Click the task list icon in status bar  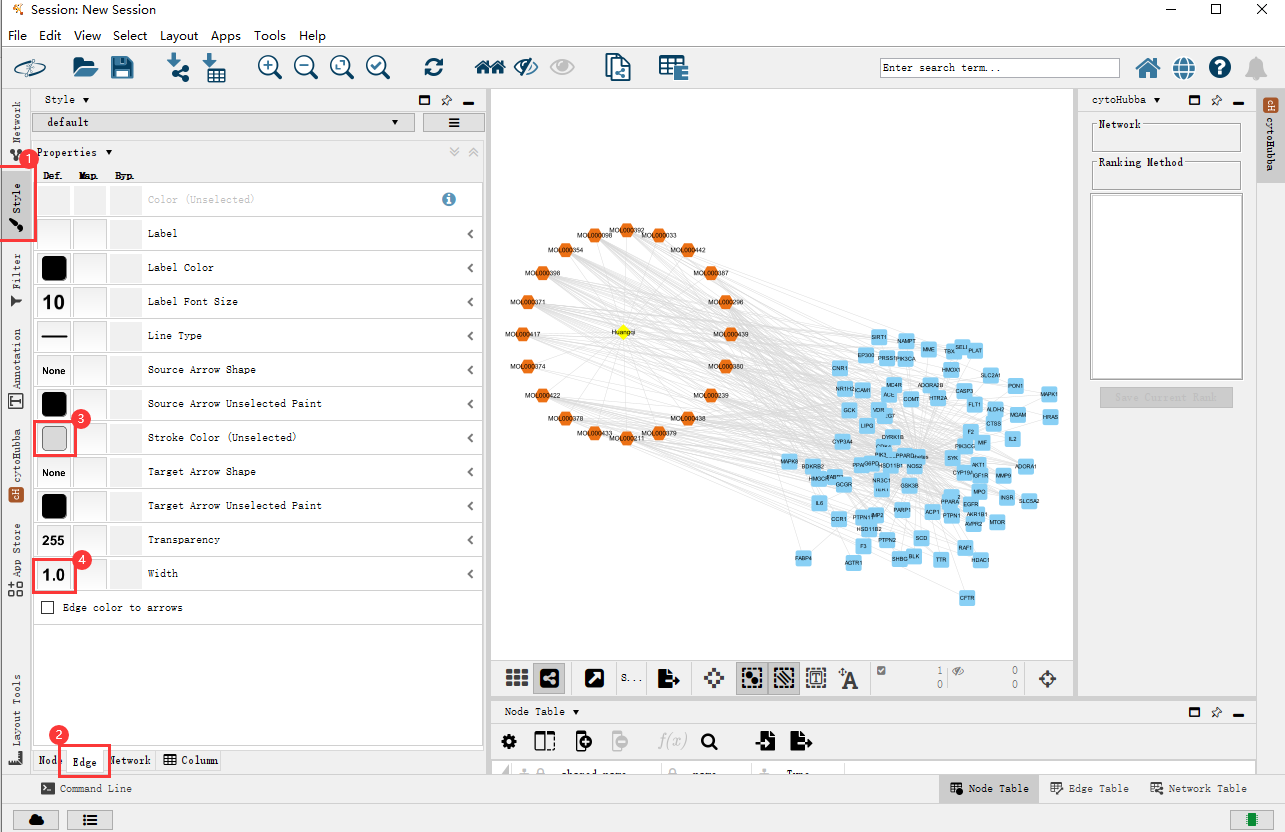pos(90,819)
